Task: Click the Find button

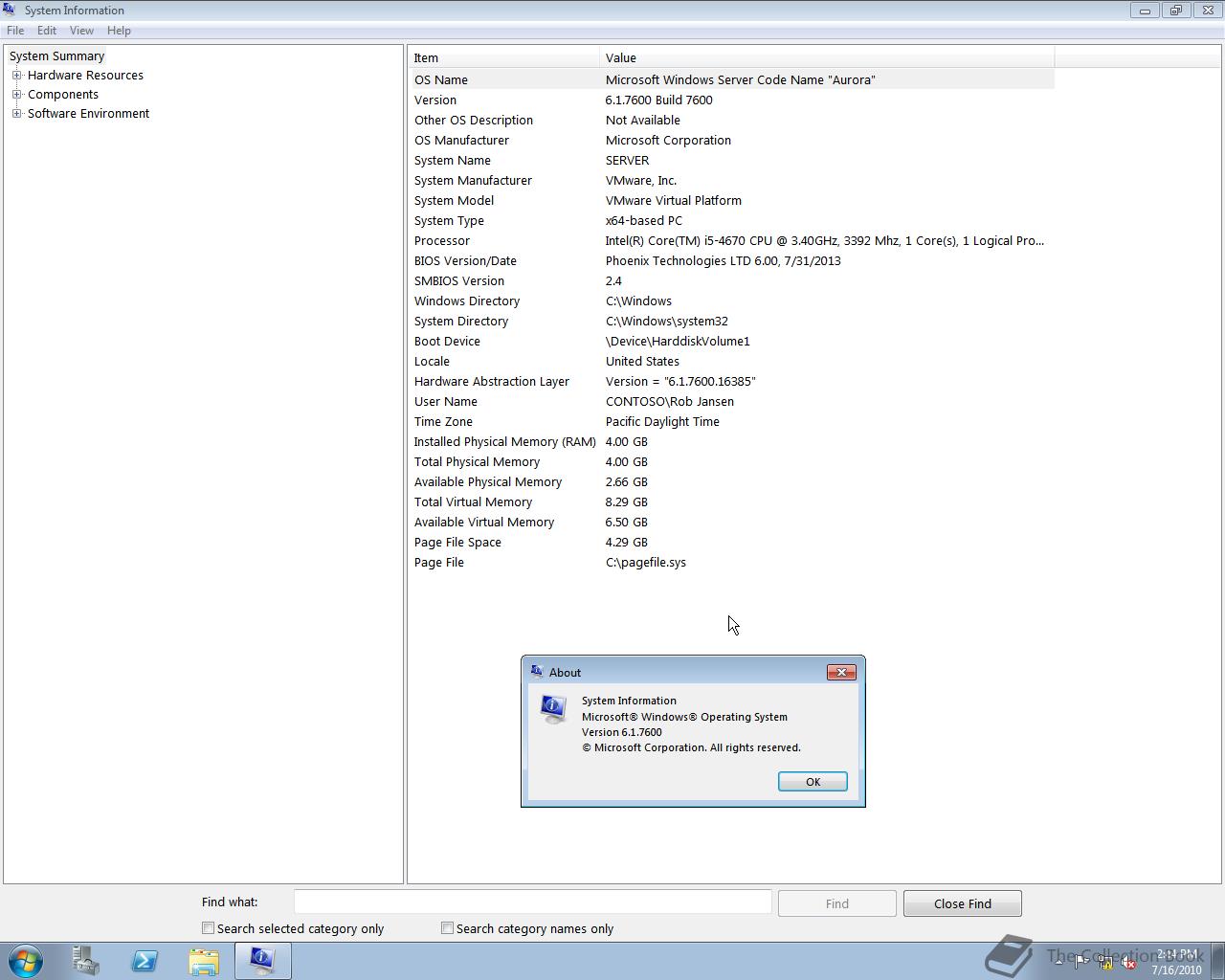Action: (x=837, y=903)
